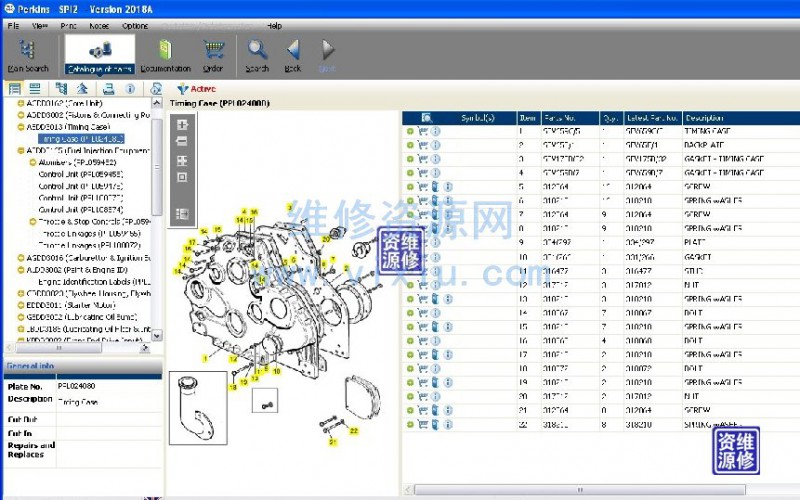Open the Print menu
The image size is (800, 500).
coord(68,26)
